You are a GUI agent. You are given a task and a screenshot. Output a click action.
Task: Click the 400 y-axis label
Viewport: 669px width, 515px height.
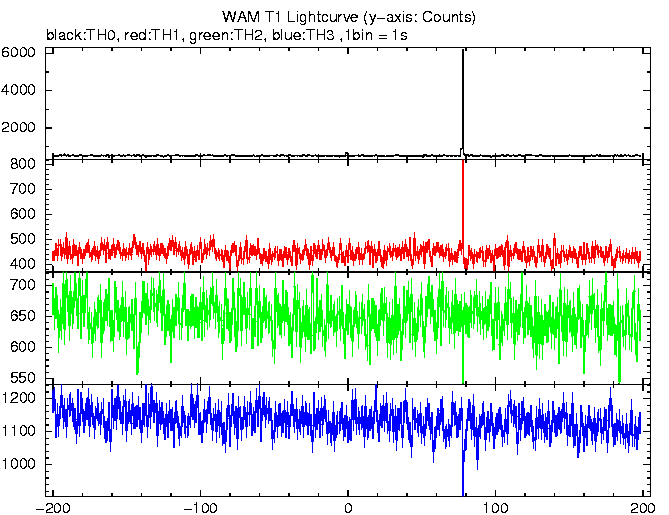23,263
